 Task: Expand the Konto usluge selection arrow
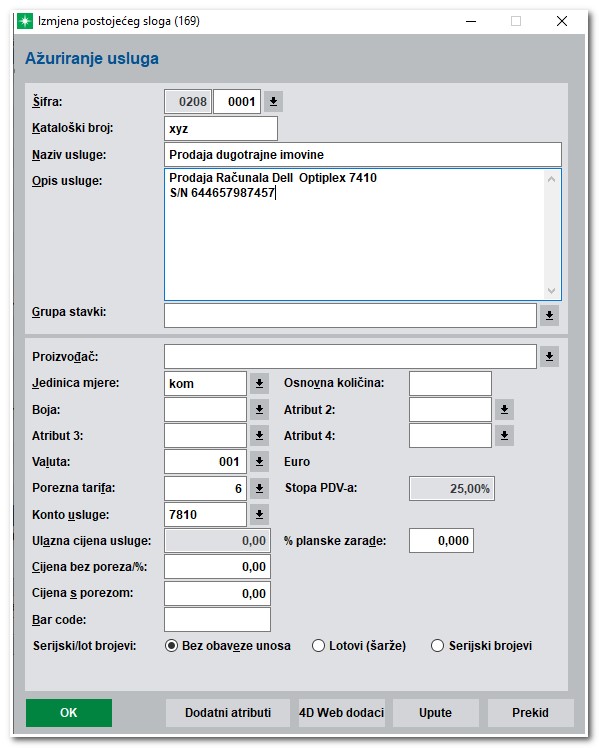coord(259,514)
